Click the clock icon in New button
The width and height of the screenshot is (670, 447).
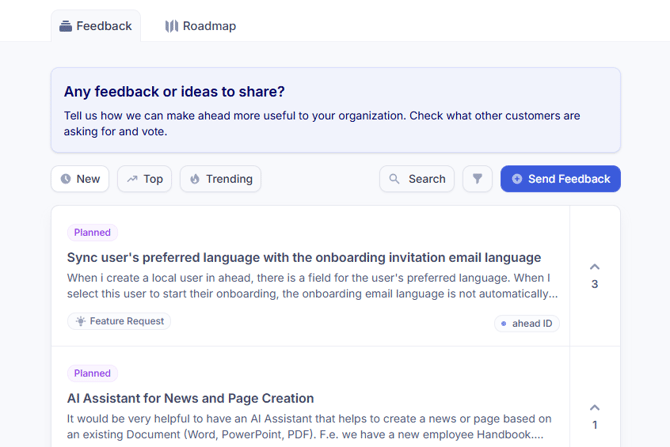[66, 179]
